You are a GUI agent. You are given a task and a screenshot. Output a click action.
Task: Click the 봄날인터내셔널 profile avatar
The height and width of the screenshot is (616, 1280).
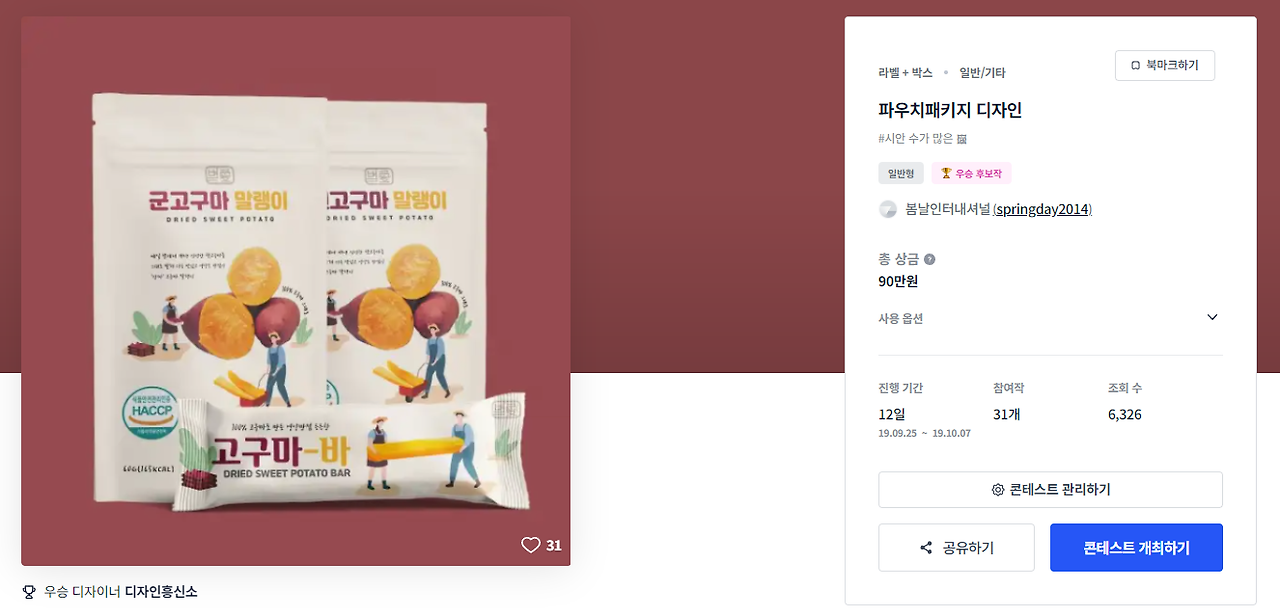click(x=887, y=209)
